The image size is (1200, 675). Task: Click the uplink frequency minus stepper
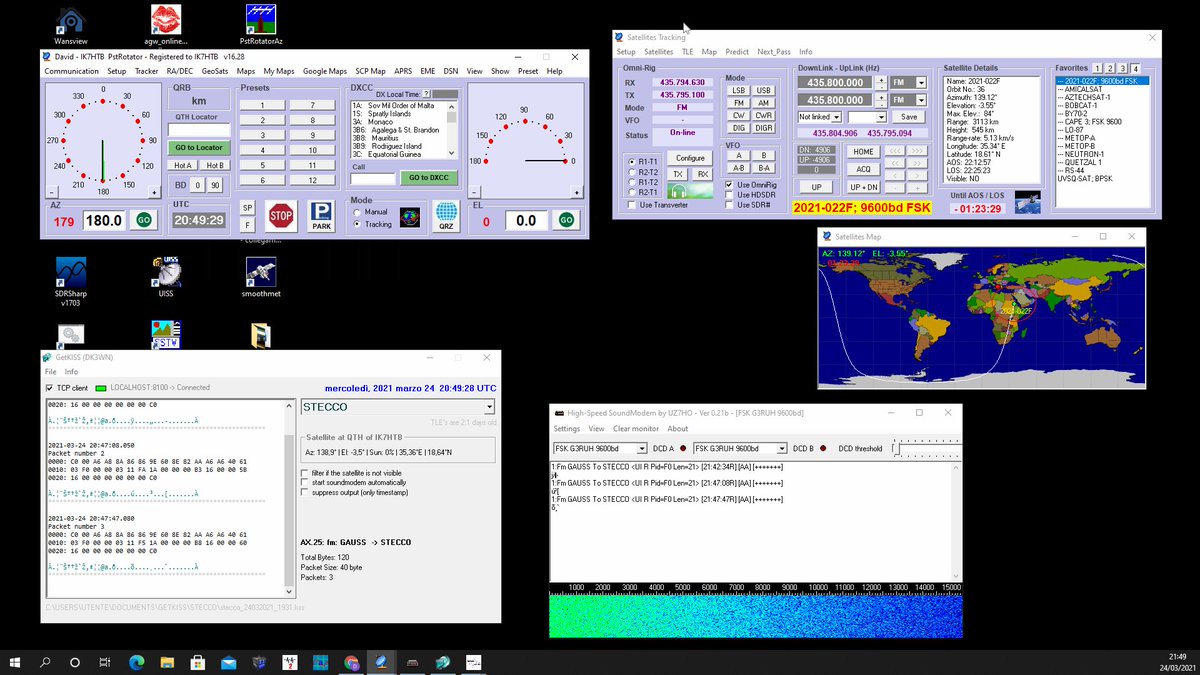coord(881,104)
